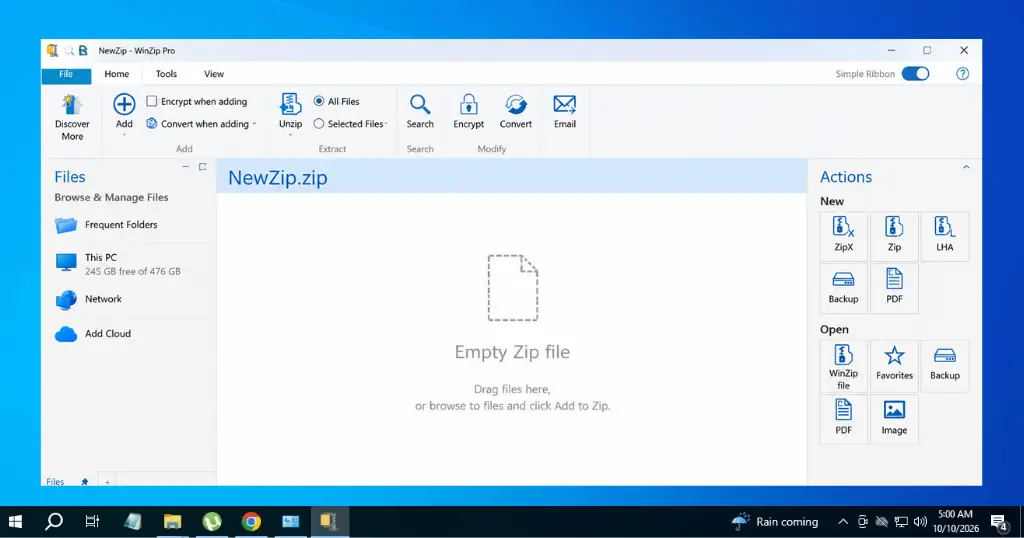Open Task View on the taskbar

click(x=92, y=521)
